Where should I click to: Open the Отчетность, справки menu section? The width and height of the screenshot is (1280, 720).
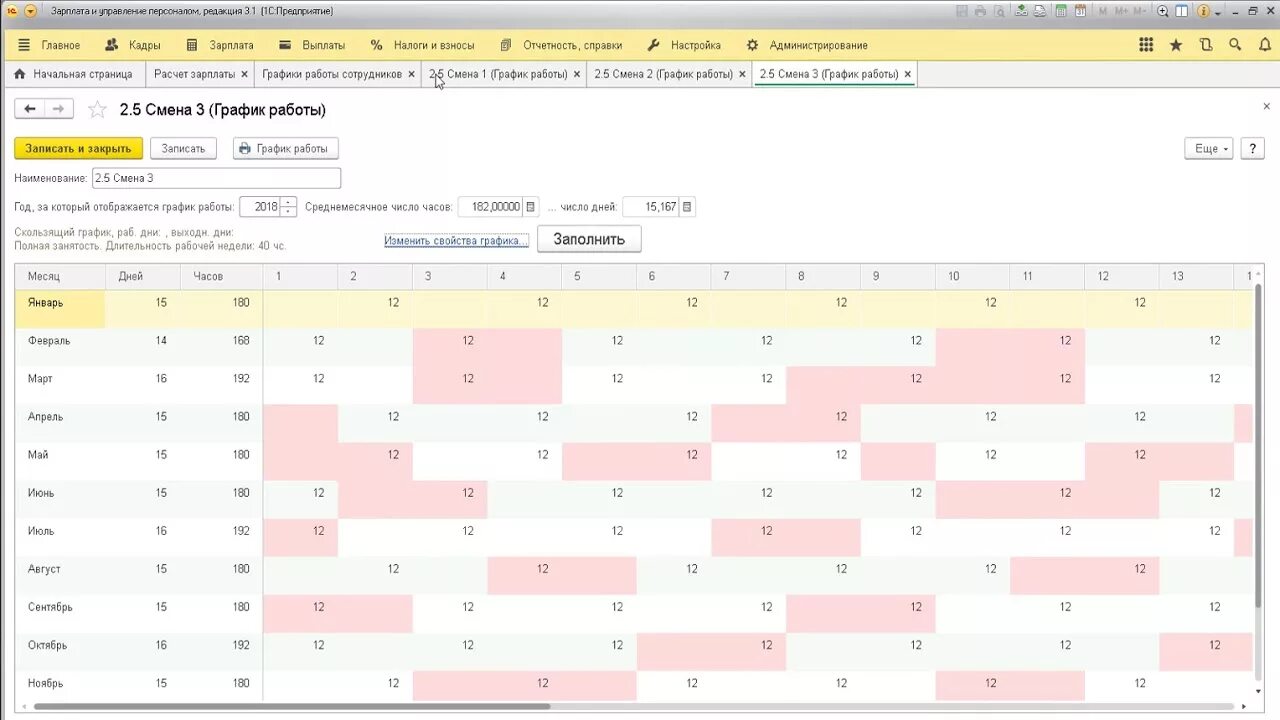572,45
